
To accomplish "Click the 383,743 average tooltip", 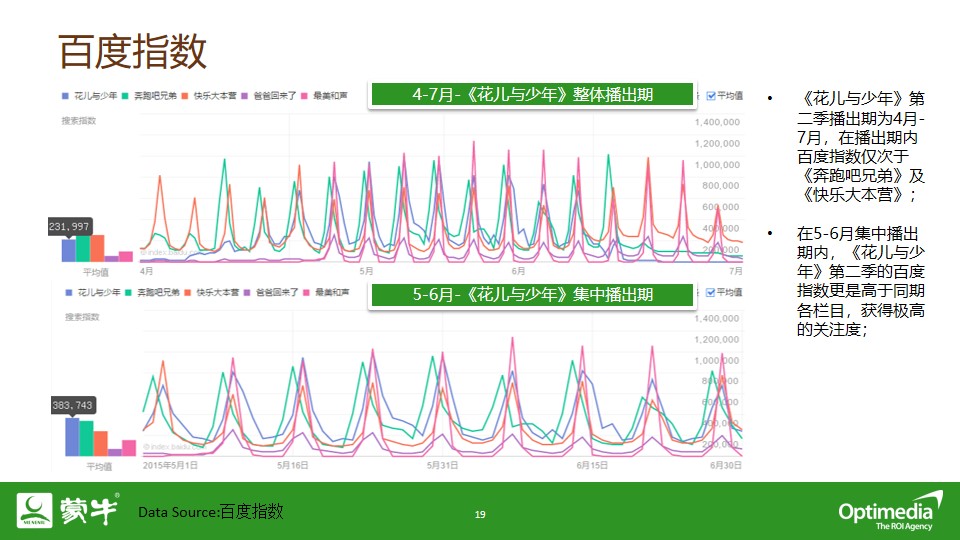I will click(x=73, y=405).
